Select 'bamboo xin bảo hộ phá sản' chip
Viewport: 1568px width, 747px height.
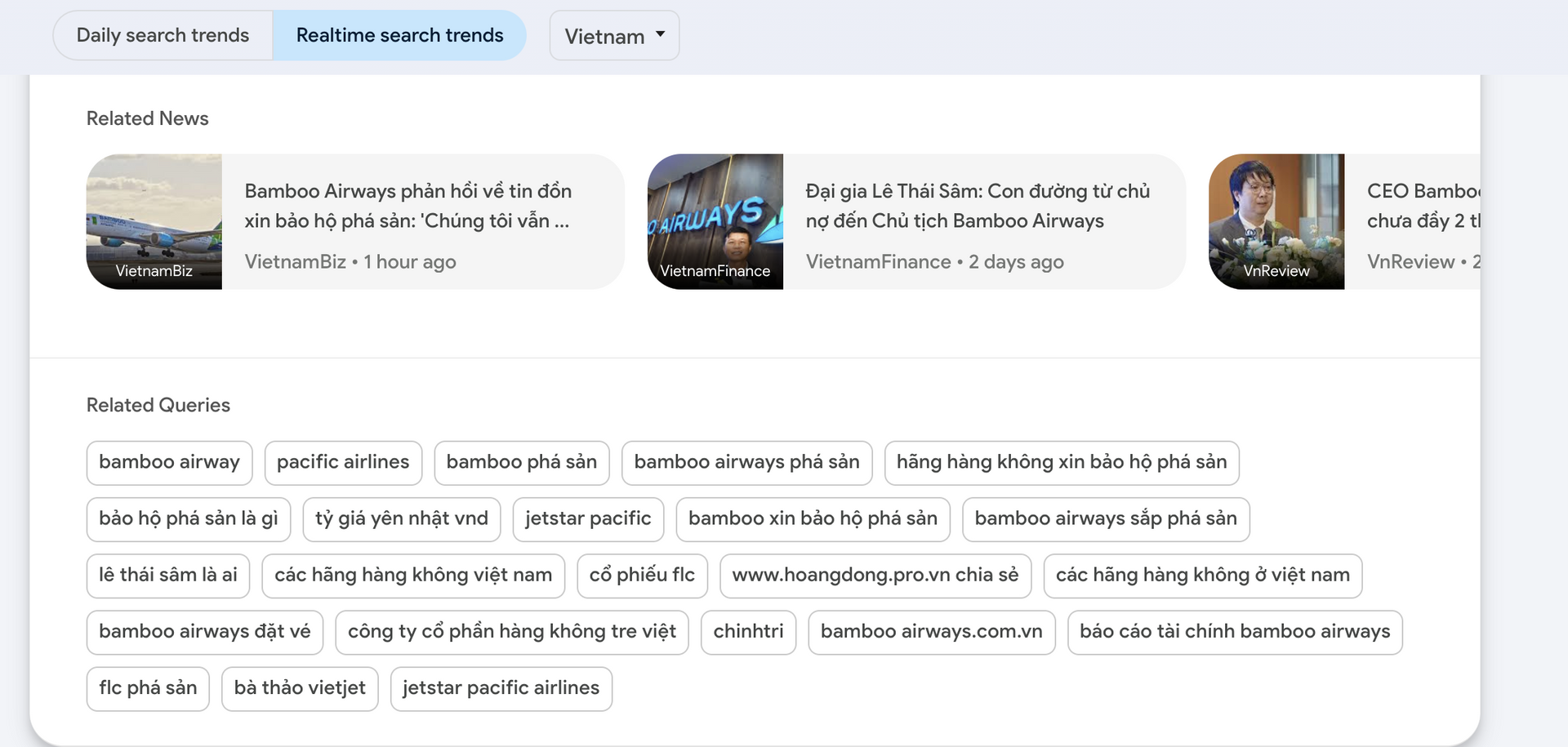coord(813,519)
